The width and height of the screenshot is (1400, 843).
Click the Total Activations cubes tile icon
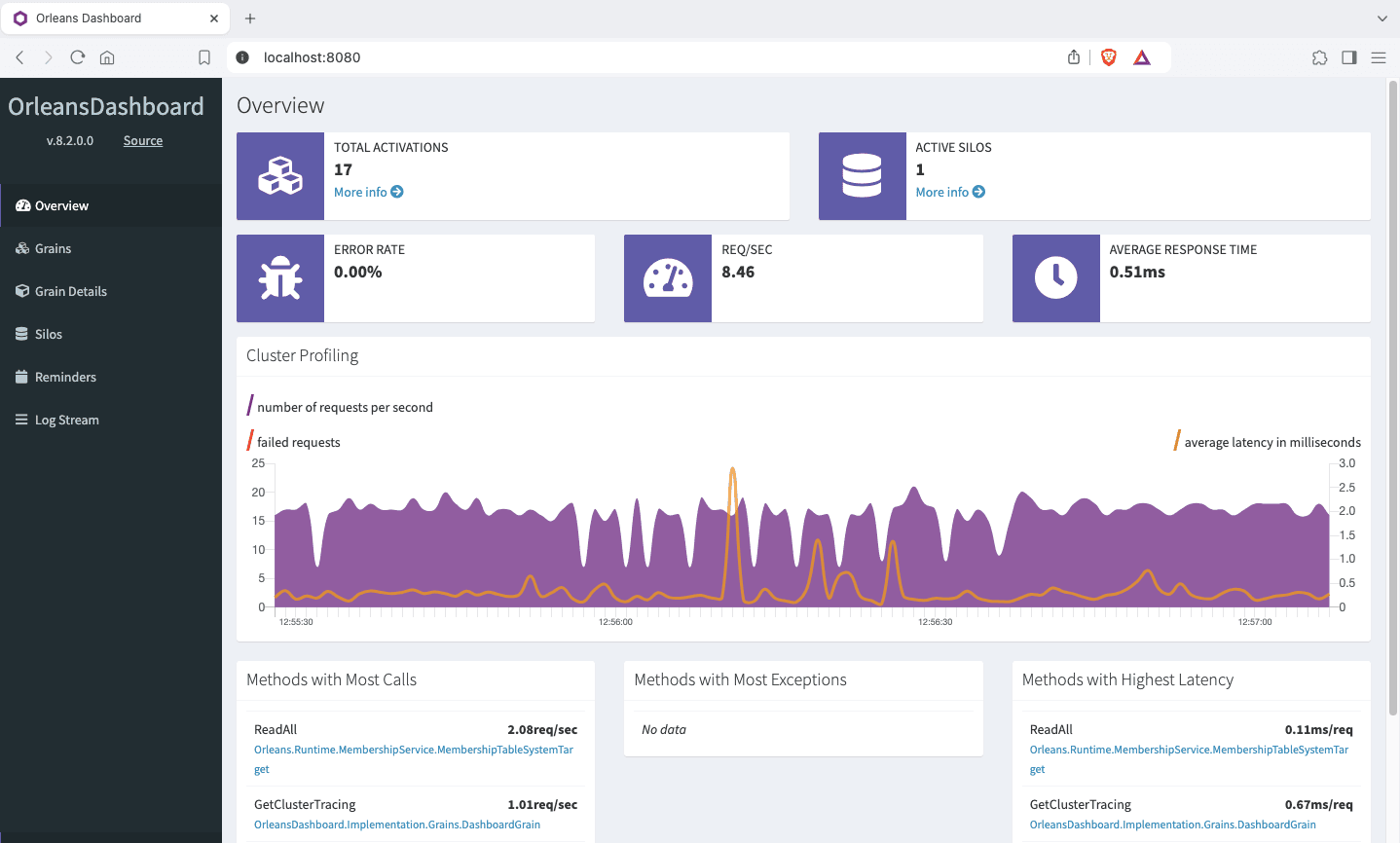pyautogui.click(x=280, y=176)
